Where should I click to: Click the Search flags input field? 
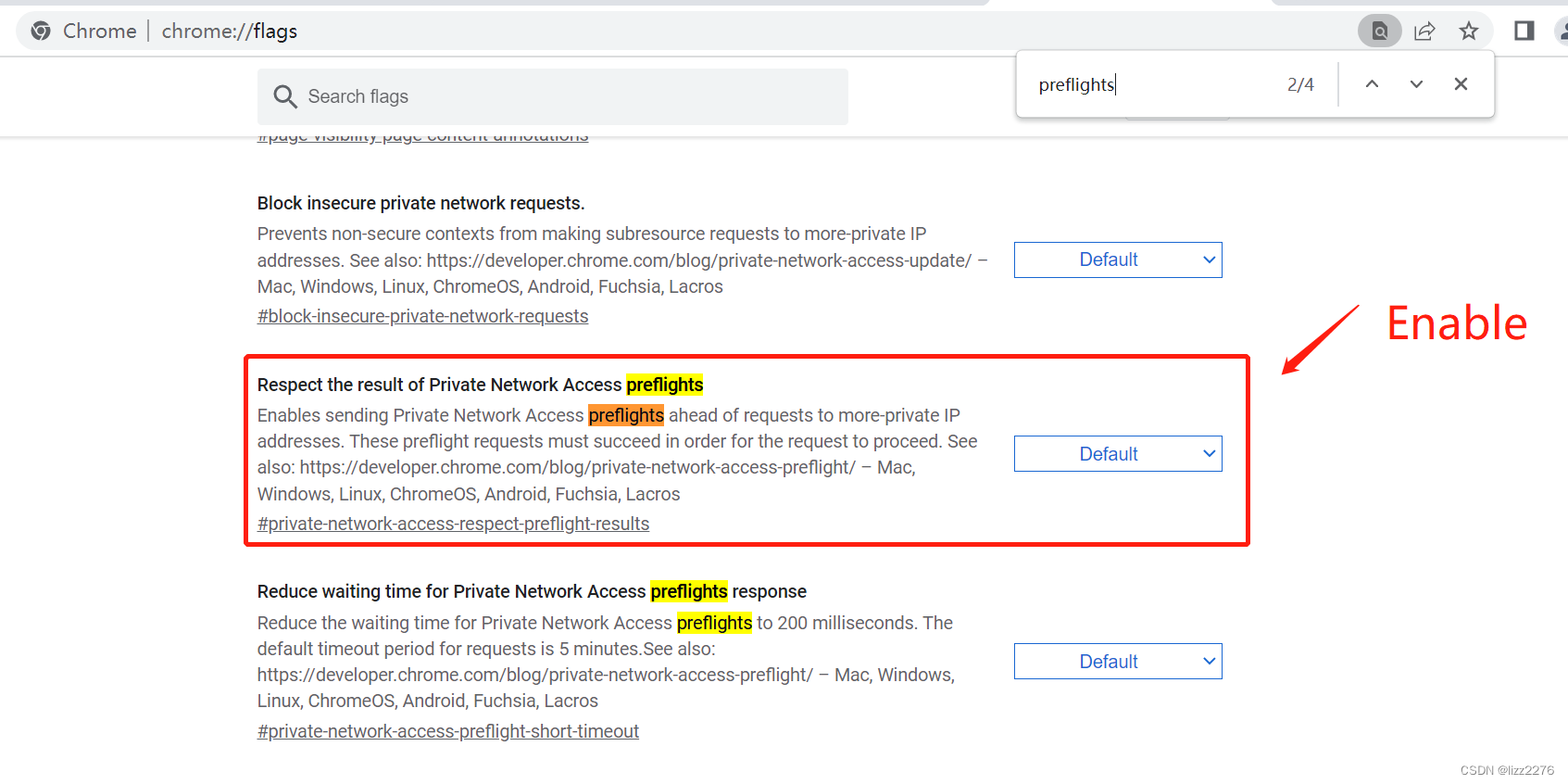[553, 96]
